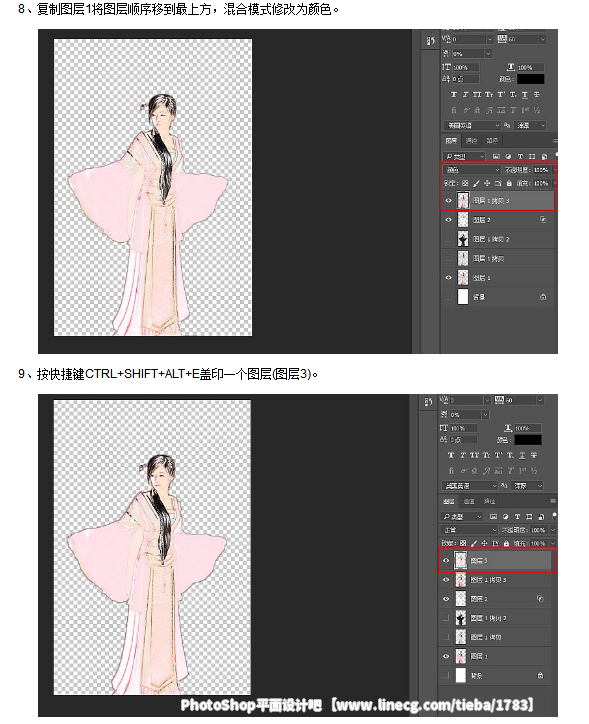Lock all padlock icon in step 8 screenshot

coord(509,183)
